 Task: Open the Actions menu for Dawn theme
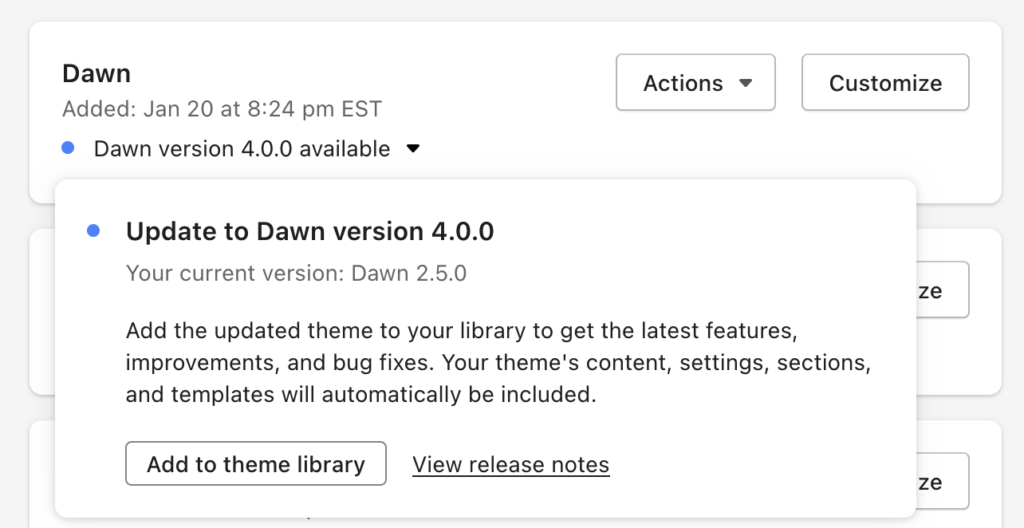695,83
